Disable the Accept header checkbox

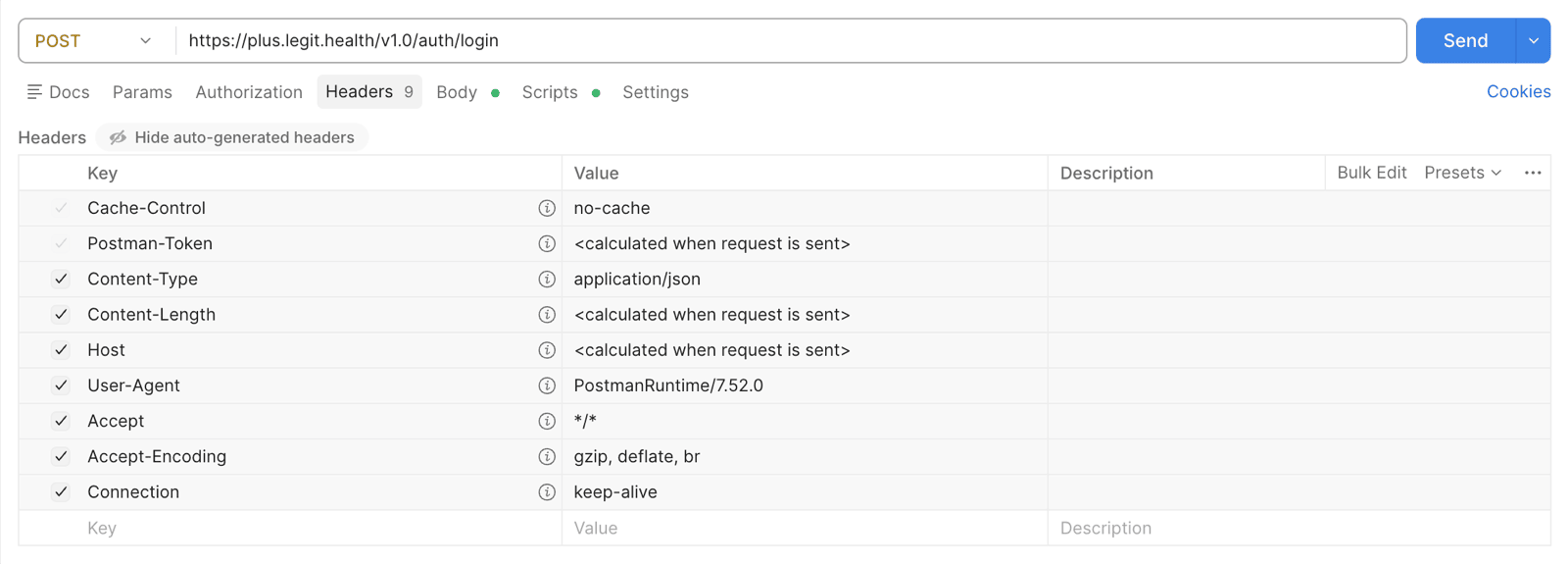click(x=61, y=421)
